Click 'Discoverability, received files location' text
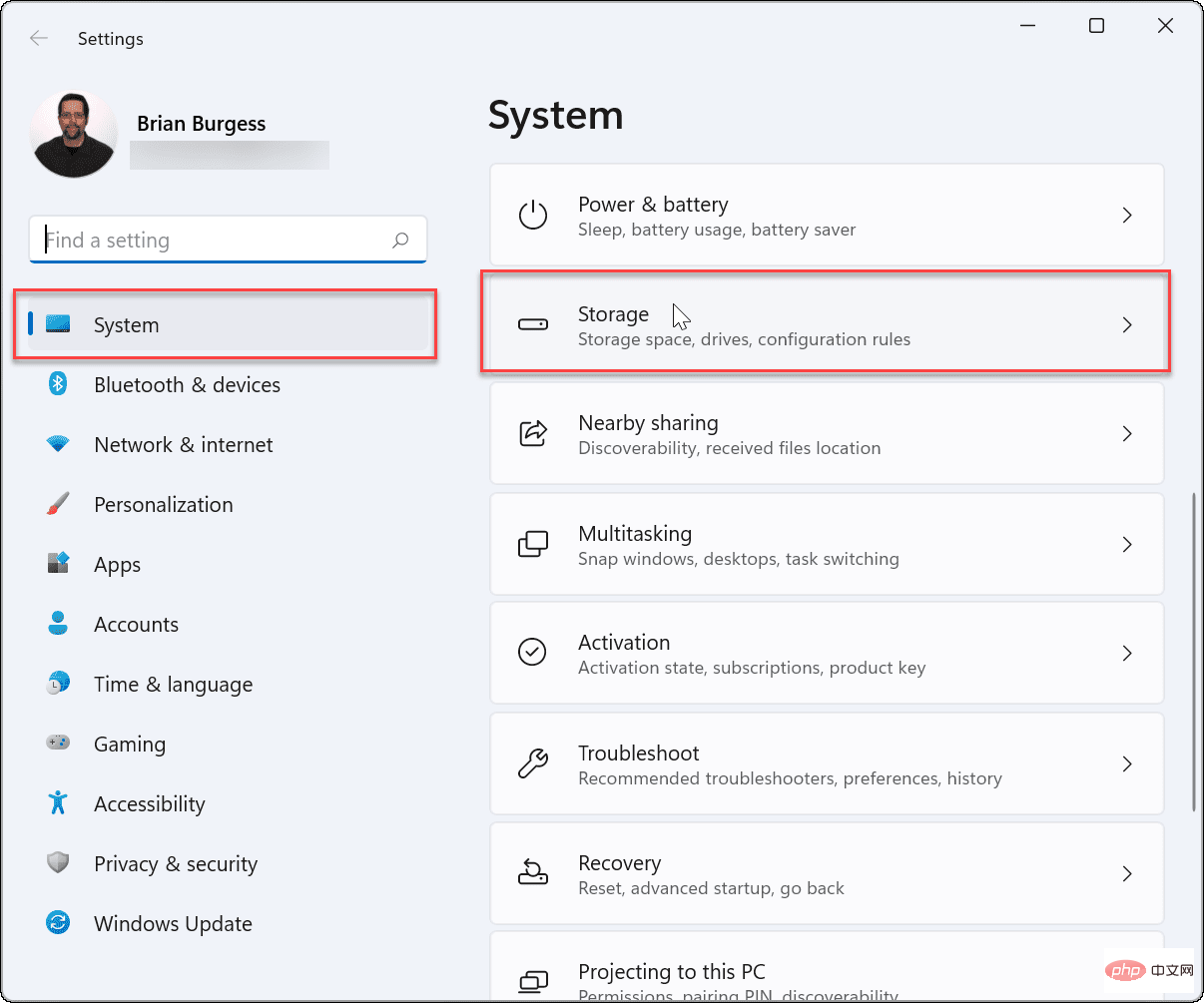Image resolution: width=1204 pixels, height=1003 pixels. (x=729, y=448)
